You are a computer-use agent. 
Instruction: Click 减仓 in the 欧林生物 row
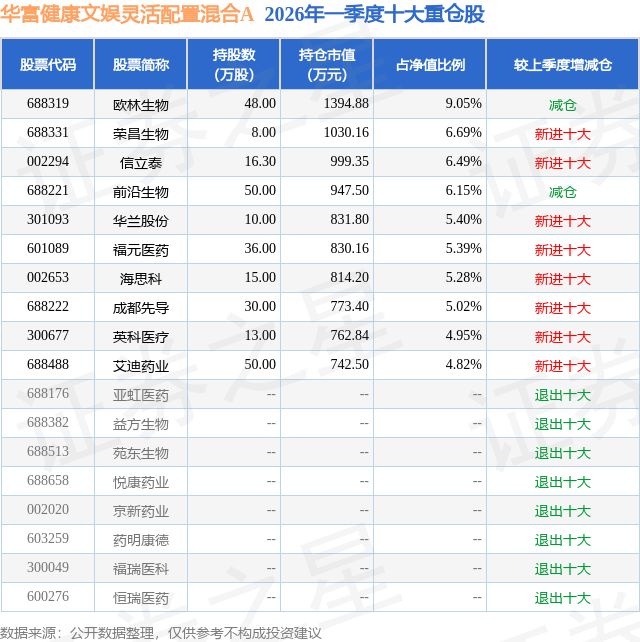(563, 105)
